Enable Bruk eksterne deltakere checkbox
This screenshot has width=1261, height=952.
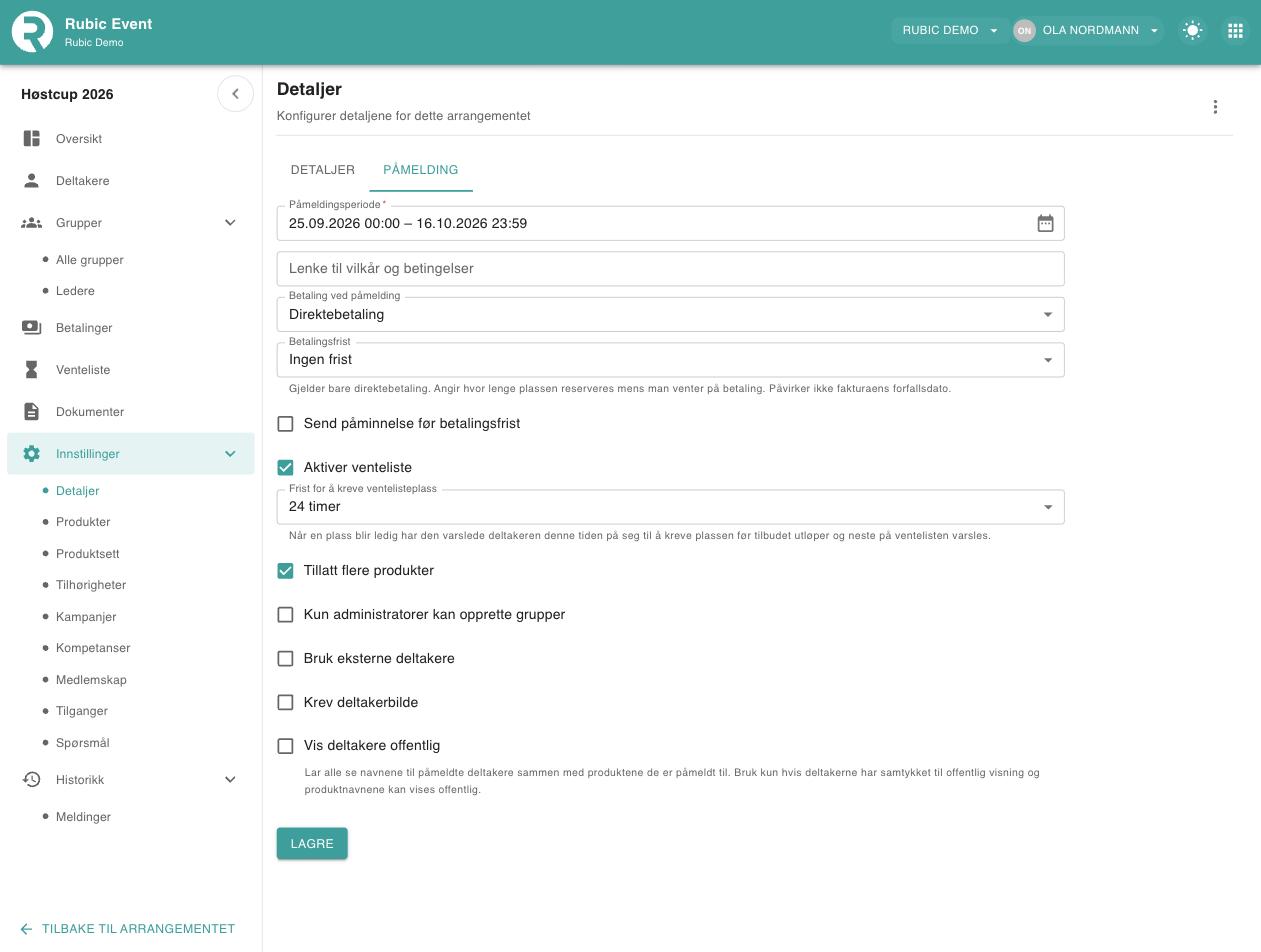coord(285,659)
